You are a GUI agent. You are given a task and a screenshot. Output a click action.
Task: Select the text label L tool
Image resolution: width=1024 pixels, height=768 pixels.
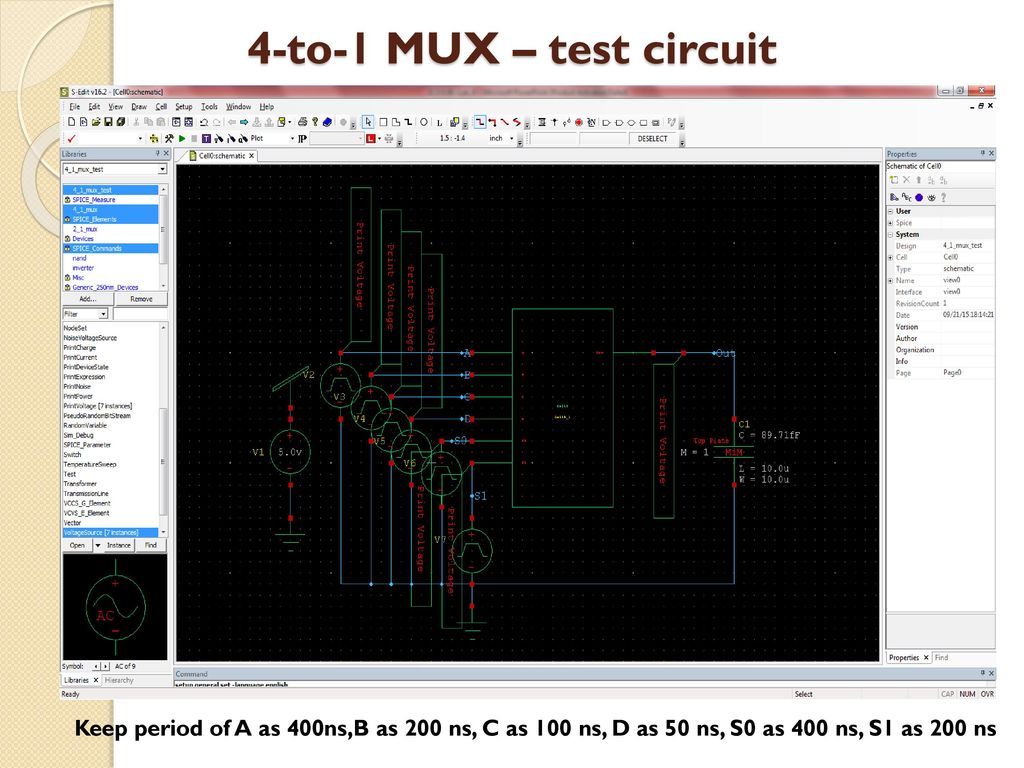click(x=440, y=122)
